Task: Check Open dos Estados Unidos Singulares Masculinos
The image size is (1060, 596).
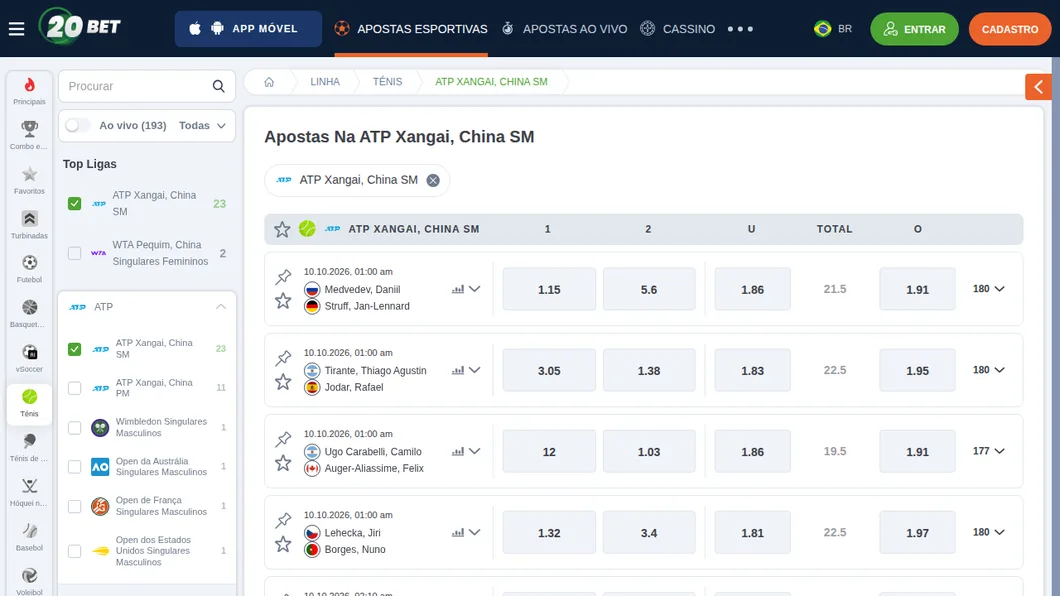Action: coord(74,551)
